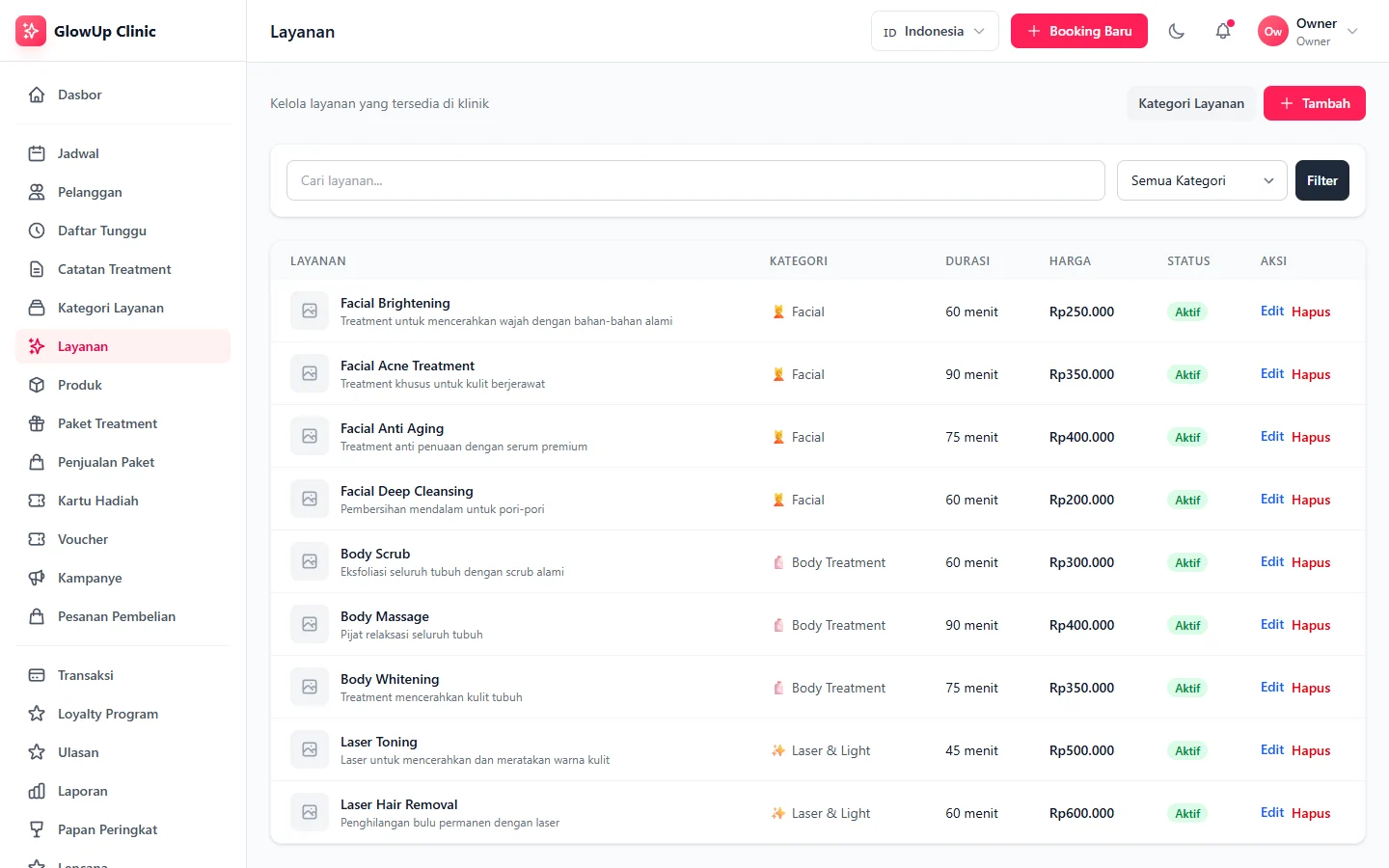This screenshot has height=868, width=1389.
Task: Open Penjualan Paket menu item
Action: click(123, 462)
